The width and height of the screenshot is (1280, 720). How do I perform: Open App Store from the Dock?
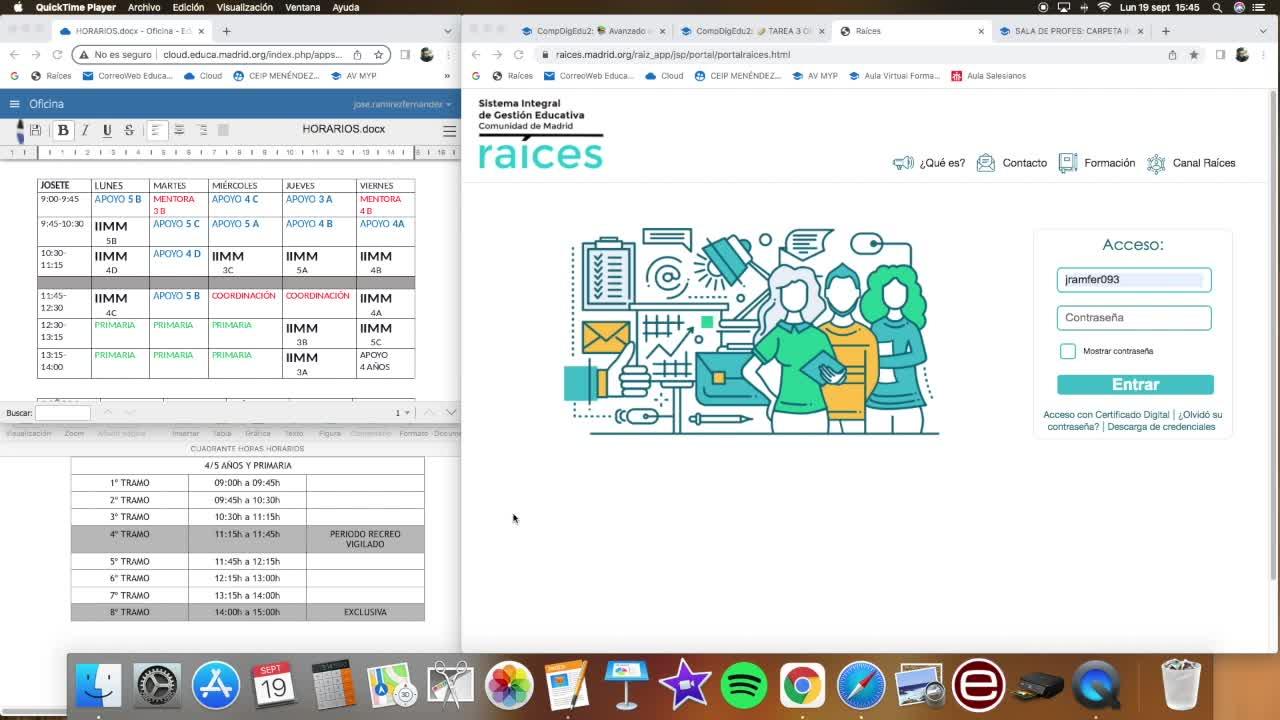point(215,686)
